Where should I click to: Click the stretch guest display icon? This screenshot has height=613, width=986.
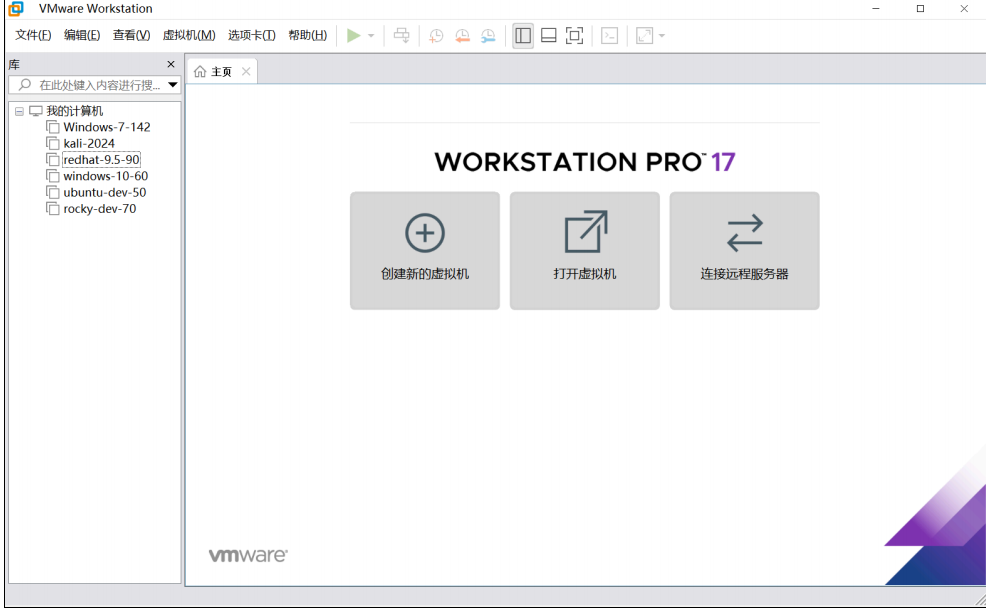tap(645, 36)
